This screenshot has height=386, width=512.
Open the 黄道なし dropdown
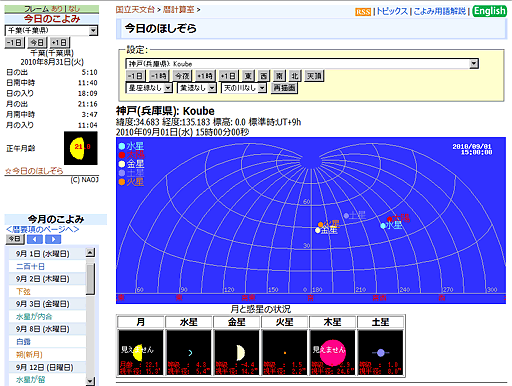click(x=197, y=88)
